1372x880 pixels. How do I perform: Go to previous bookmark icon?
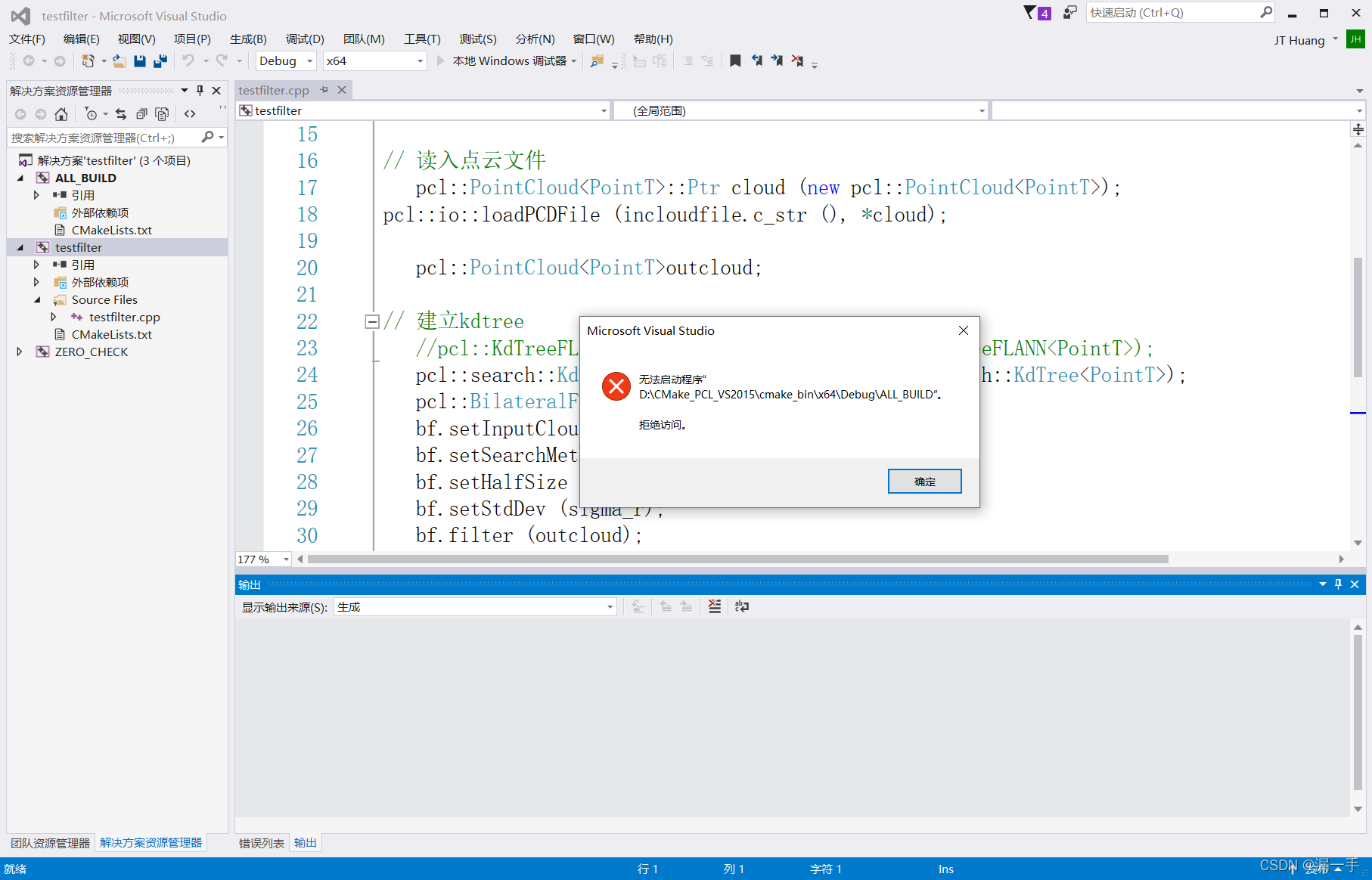pos(756,61)
